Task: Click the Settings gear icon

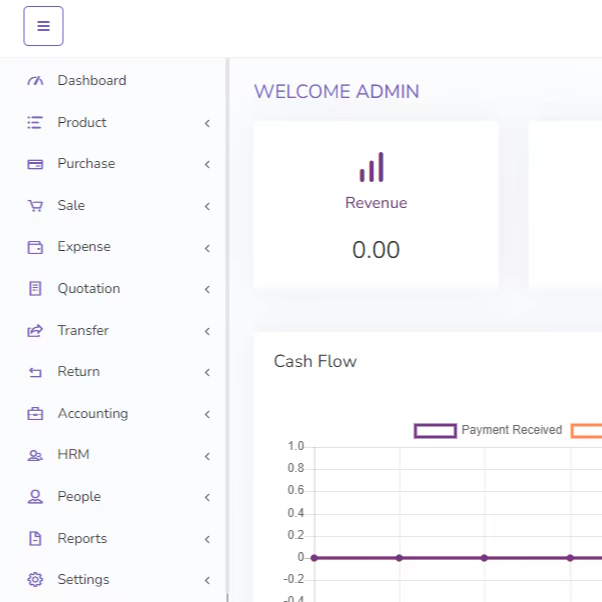Action: click(36, 580)
